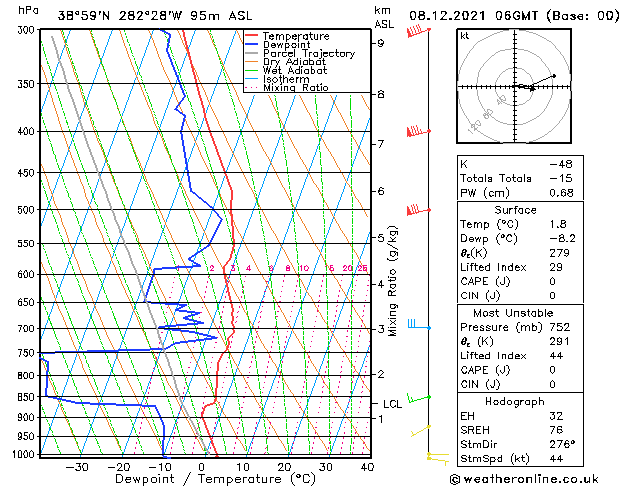This screenshot has height=486, width=629.
Task: Click the Parcel Trajectory legend label
Action: (308, 54)
